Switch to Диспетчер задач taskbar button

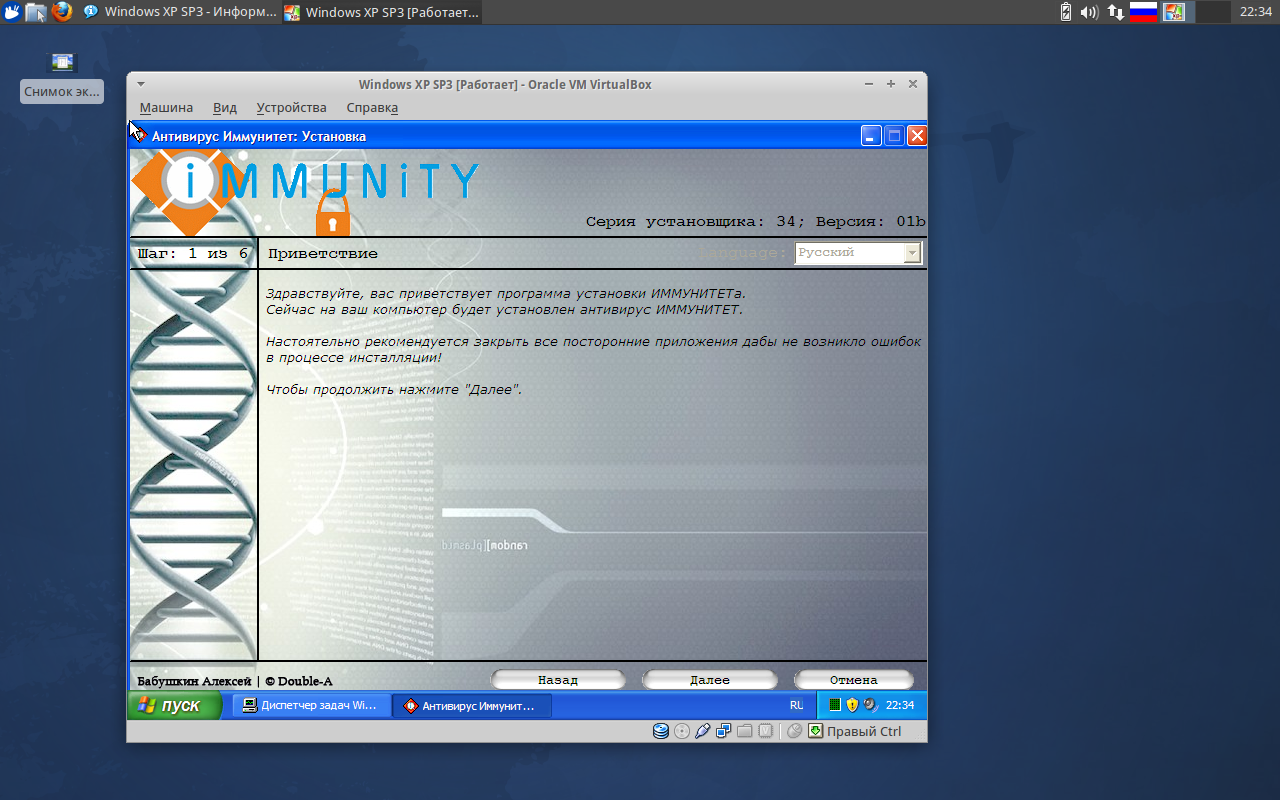coord(311,705)
